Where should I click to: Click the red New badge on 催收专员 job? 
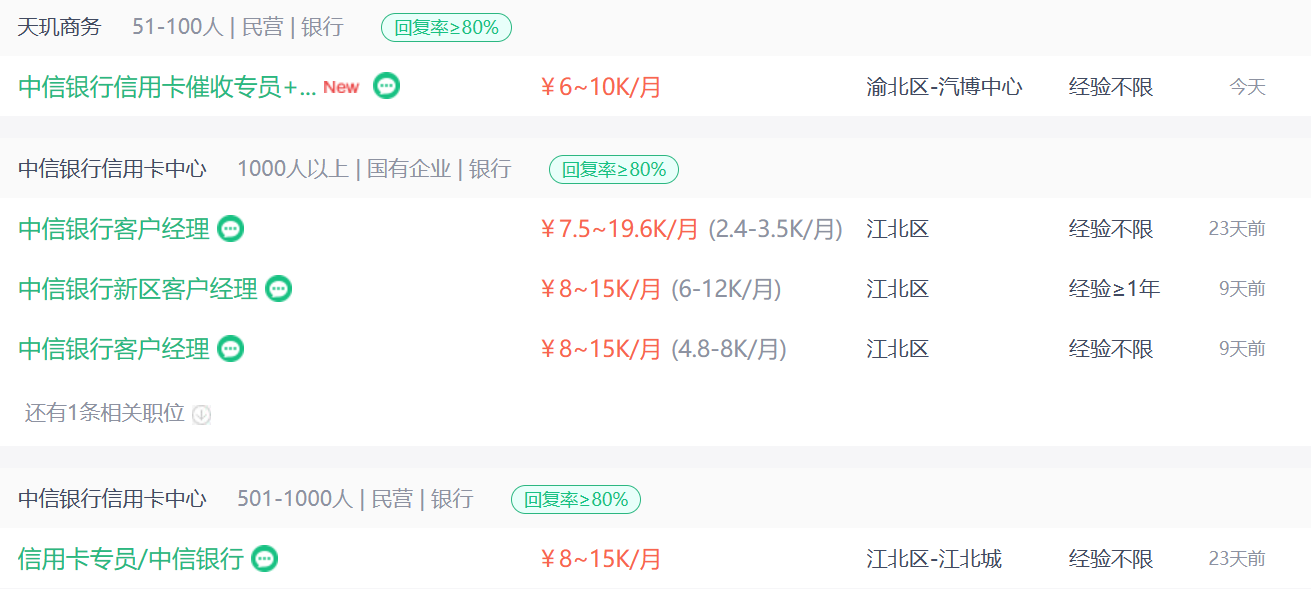(341, 88)
